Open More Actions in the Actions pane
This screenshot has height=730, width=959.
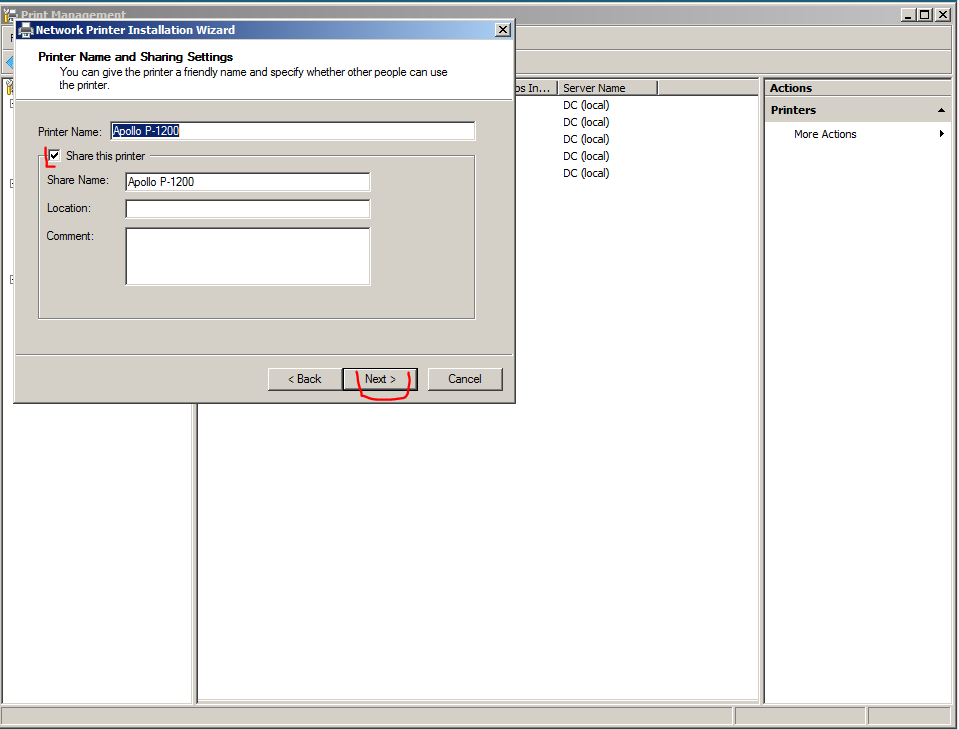[824, 134]
